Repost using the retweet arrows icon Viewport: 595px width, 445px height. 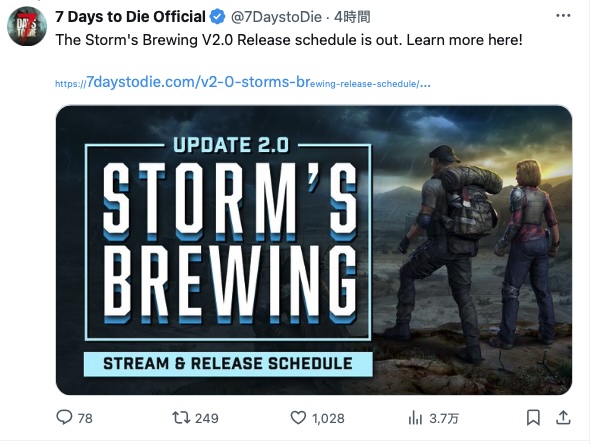tap(181, 418)
